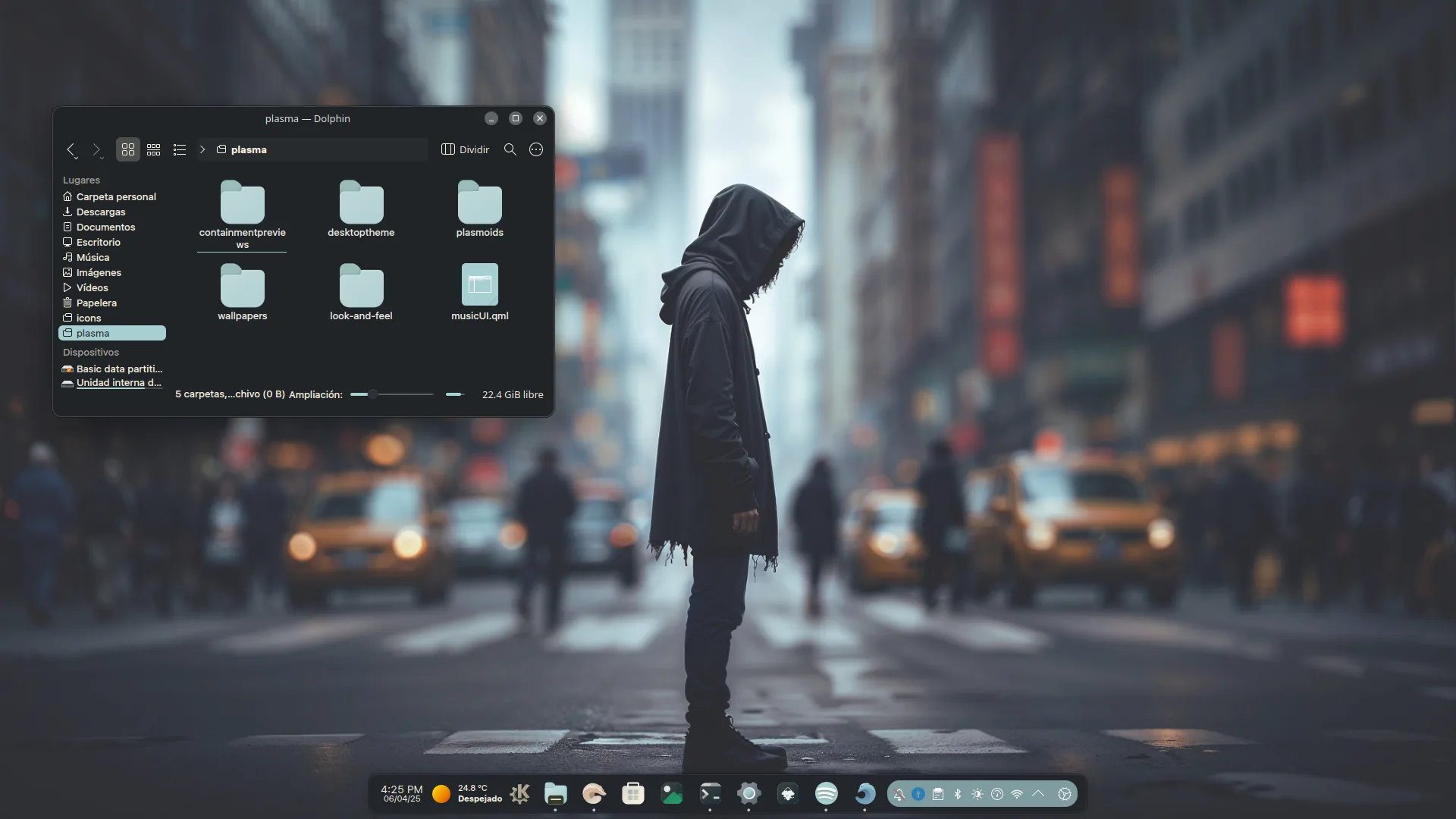Open Spotify in dock
The height and width of the screenshot is (819, 1456).
coord(827,794)
